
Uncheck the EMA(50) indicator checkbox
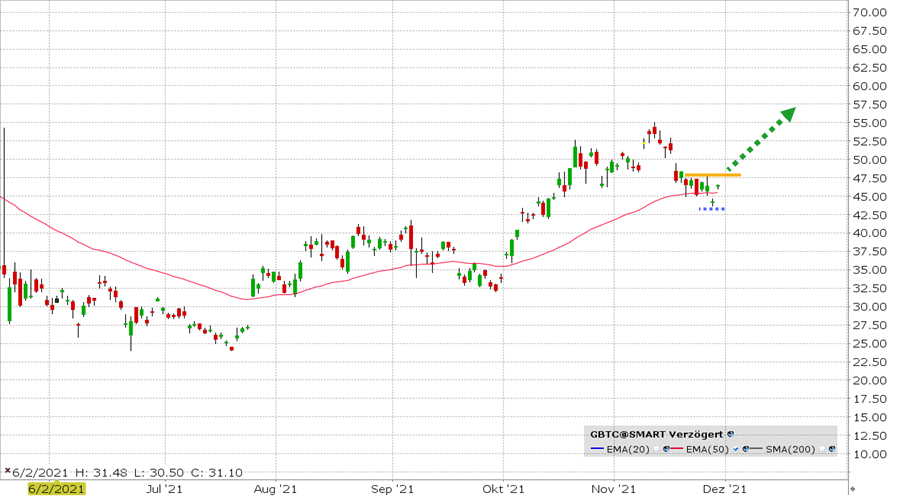736,449
